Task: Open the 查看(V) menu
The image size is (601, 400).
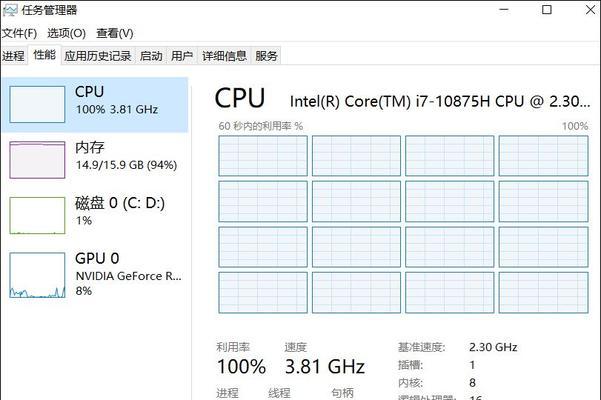Action: [115, 33]
